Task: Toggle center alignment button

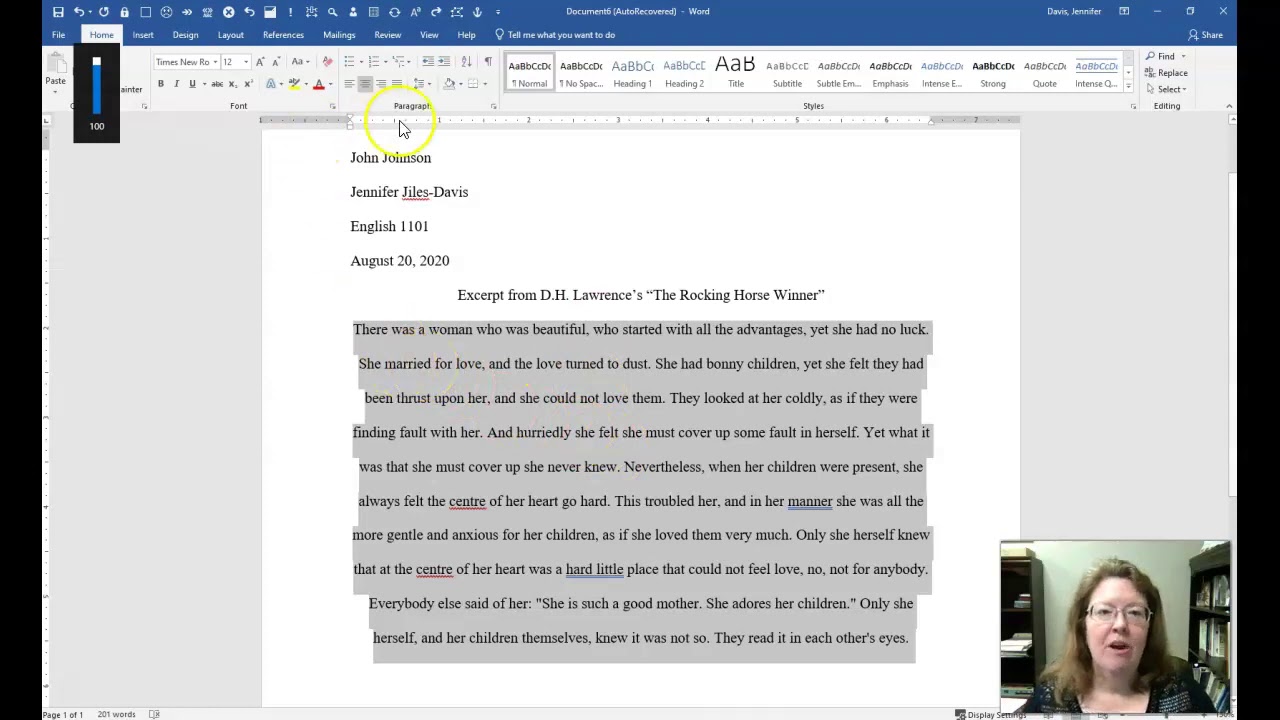Action: click(365, 84)
